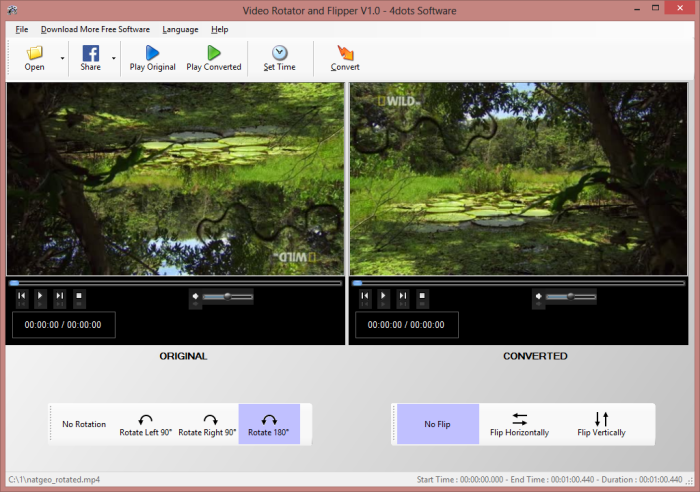Select the No Rotation option

(x=84, y=424)
